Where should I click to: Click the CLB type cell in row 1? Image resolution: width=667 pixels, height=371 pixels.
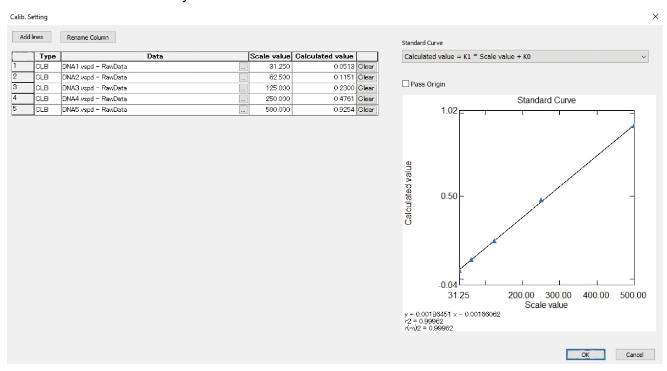pos(48,67)
